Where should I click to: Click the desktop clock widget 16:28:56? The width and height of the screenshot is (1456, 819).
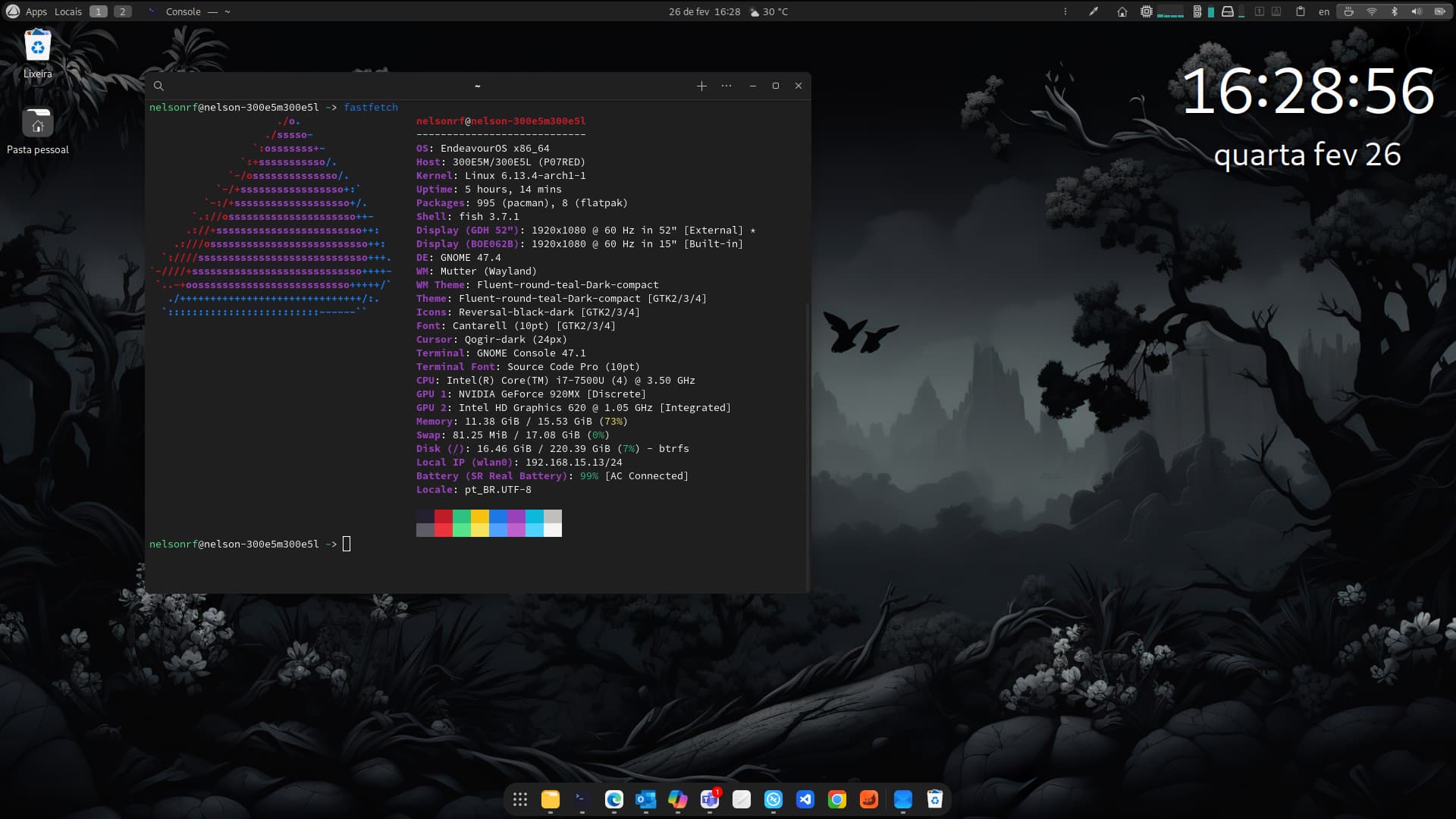pyautogui.click(x=1308, y=92)
